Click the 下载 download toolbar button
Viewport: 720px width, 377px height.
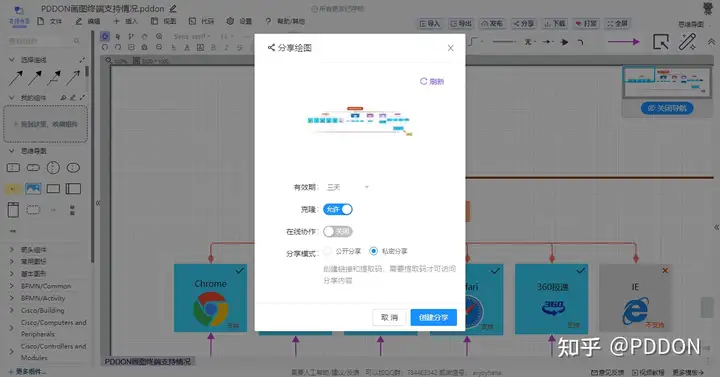click(x=555, y=23)
